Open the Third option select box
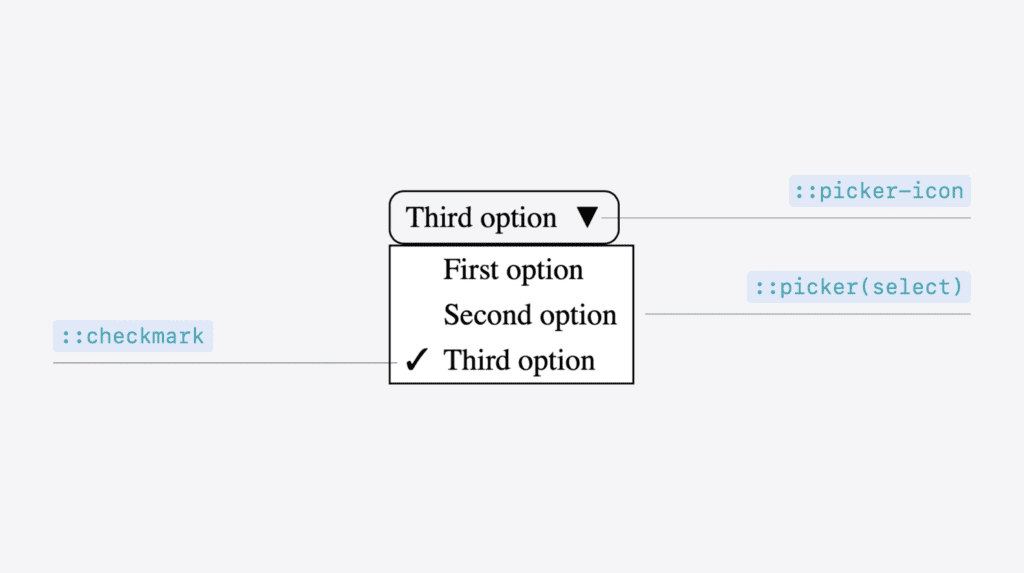The height and width of the screenshot is (573, 1024). point(504,217)
